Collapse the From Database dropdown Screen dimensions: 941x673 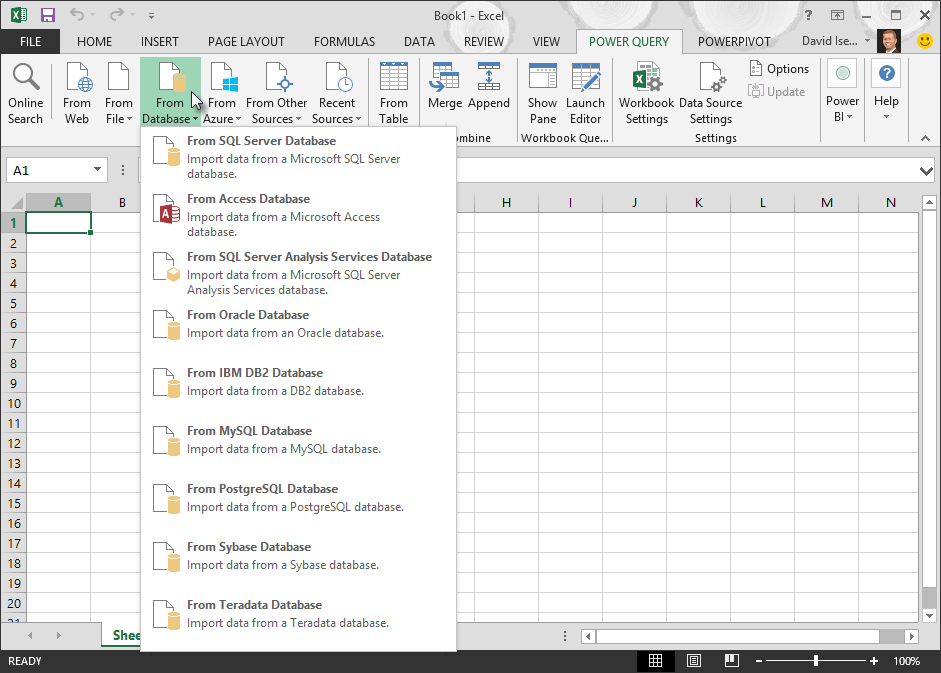[170, 93]
